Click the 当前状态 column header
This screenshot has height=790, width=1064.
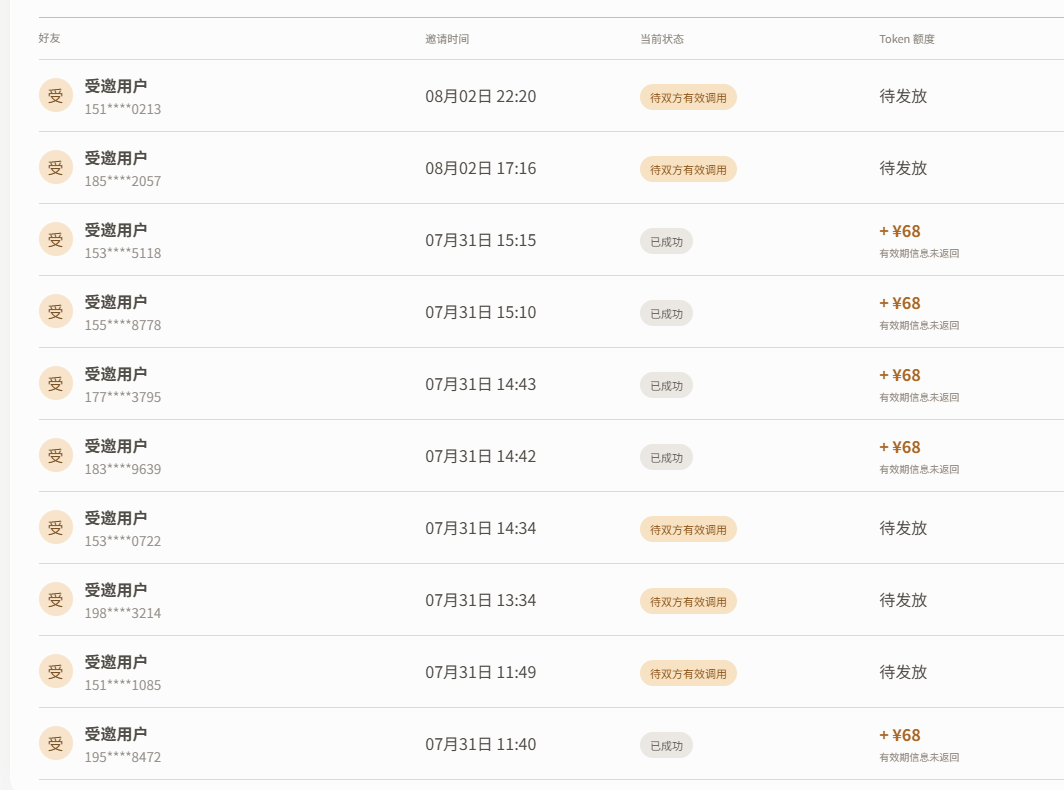[x=662, y=39]
